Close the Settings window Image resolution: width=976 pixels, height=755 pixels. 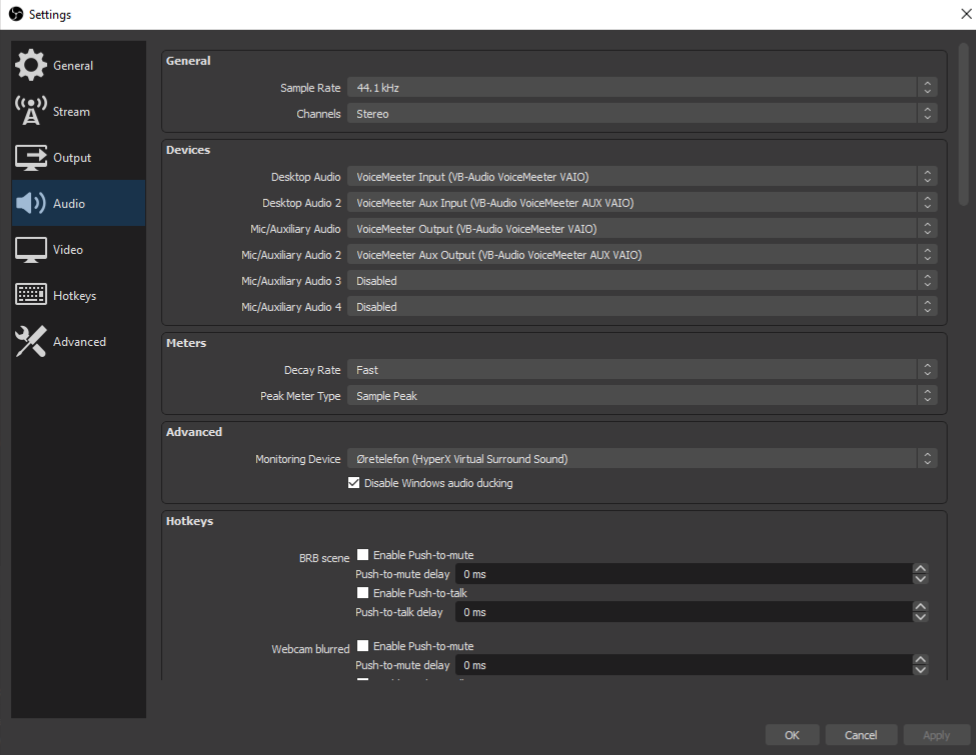click(x=965, y=14)
